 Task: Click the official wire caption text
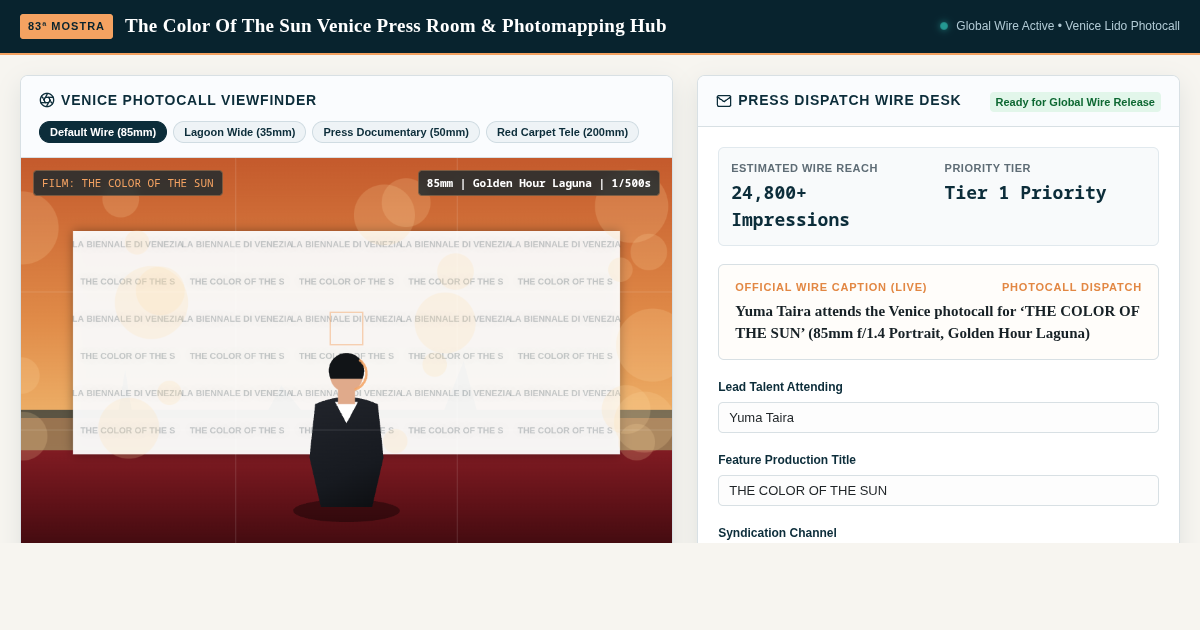click(x=938, y=322)
